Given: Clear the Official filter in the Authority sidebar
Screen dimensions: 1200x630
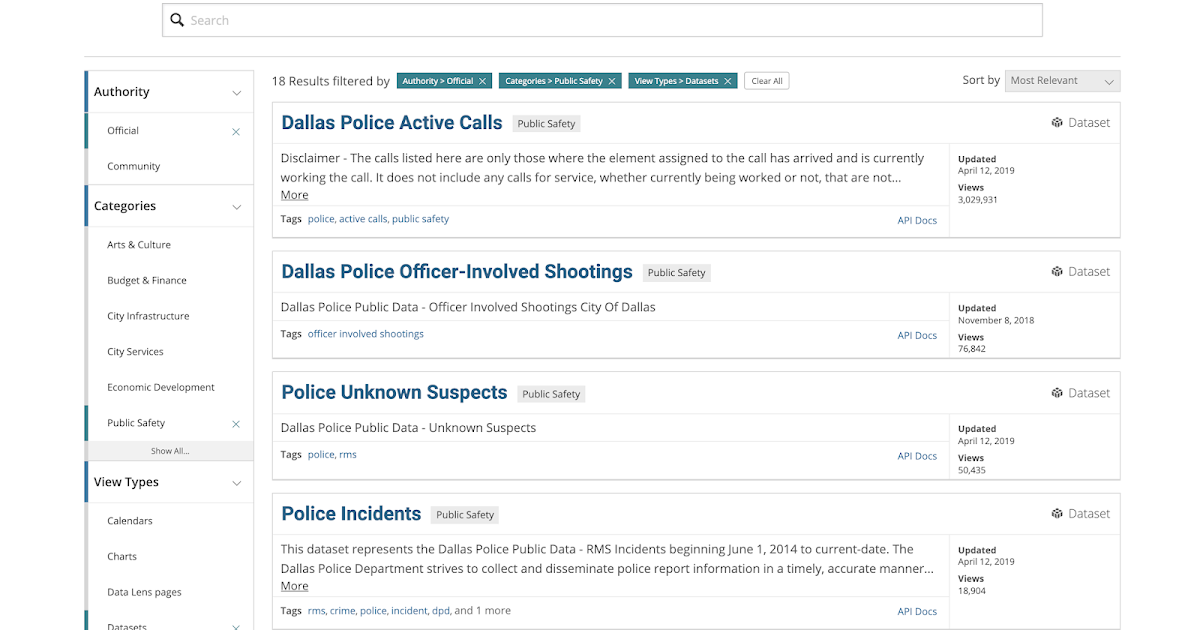Looking at the screenshot, I should pyautogui.click(x=236, y=131).
